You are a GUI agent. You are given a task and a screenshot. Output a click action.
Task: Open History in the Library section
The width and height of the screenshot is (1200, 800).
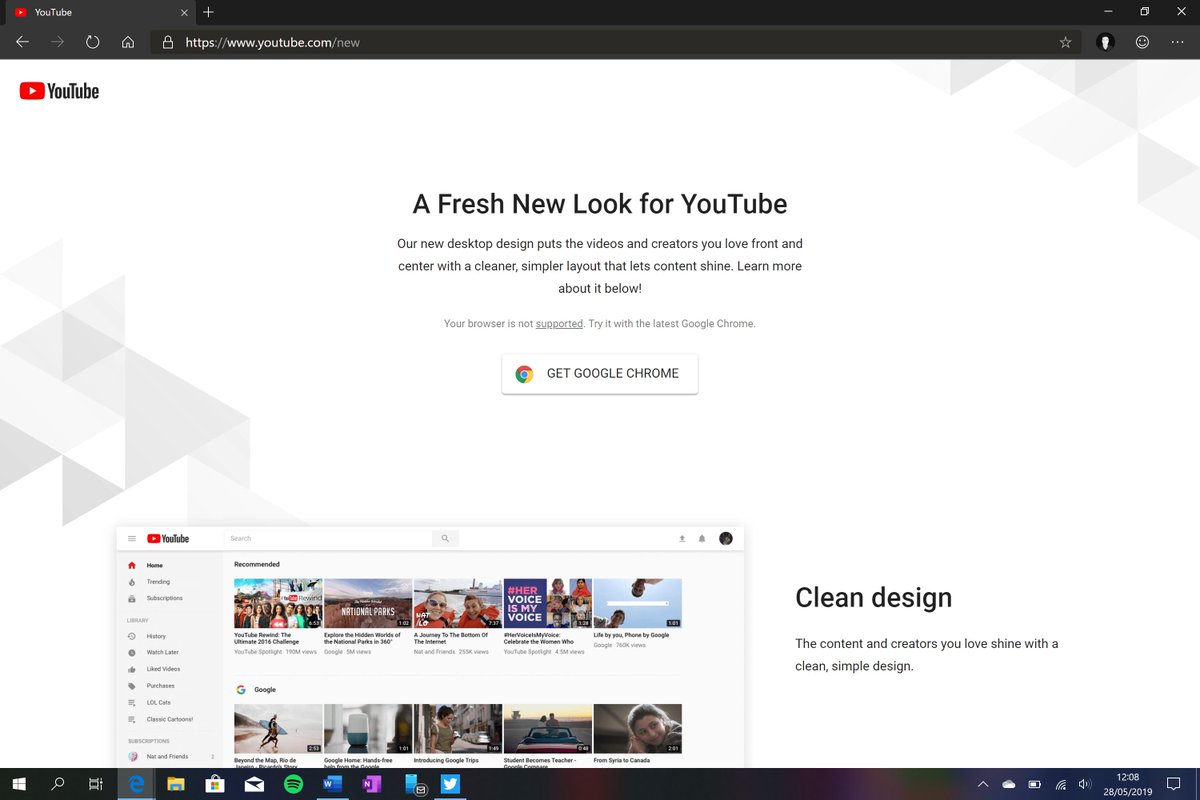pos(156,636)
